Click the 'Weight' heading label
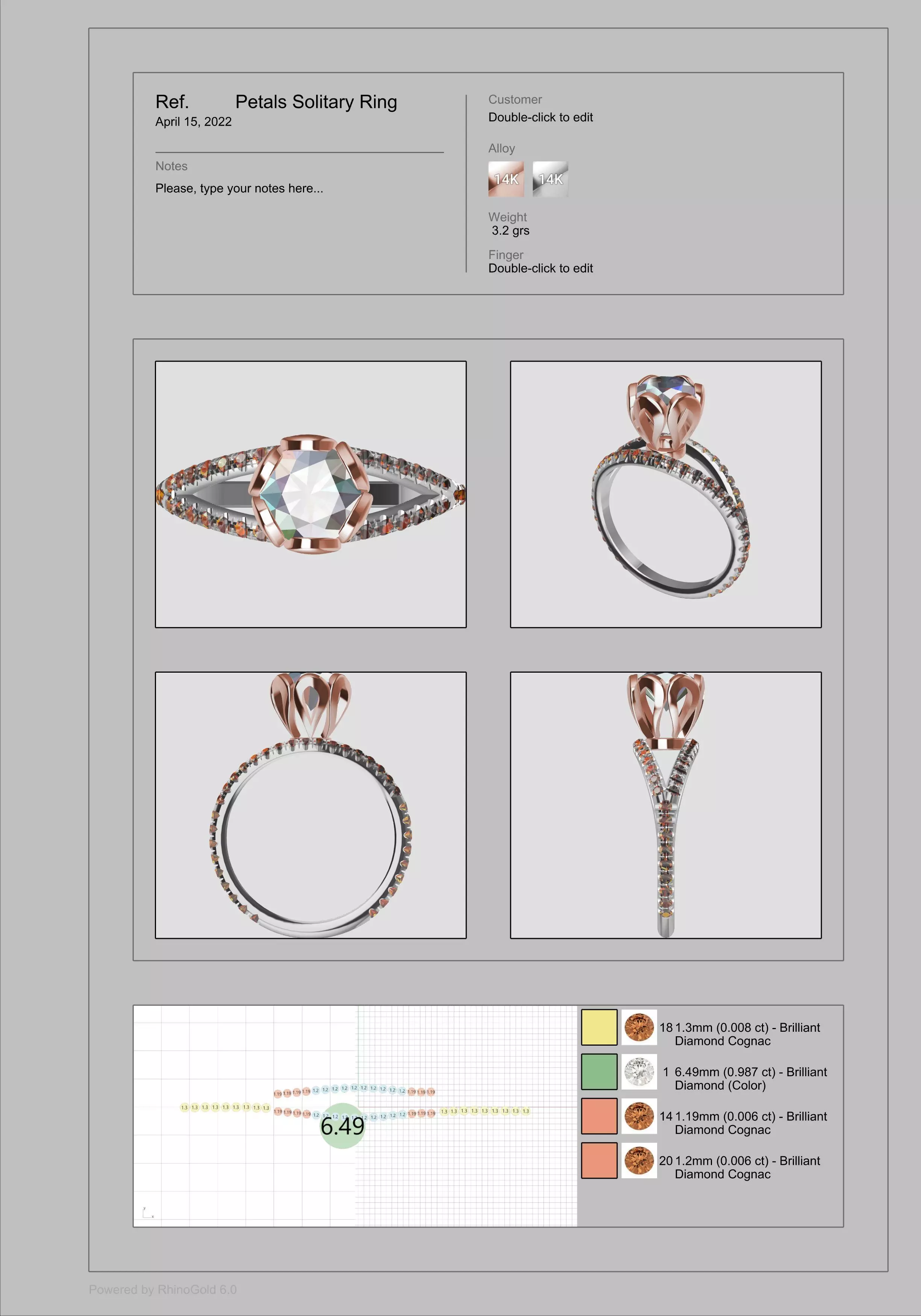The height and width of the screenshot is (1316, 921). coord(507,217)
